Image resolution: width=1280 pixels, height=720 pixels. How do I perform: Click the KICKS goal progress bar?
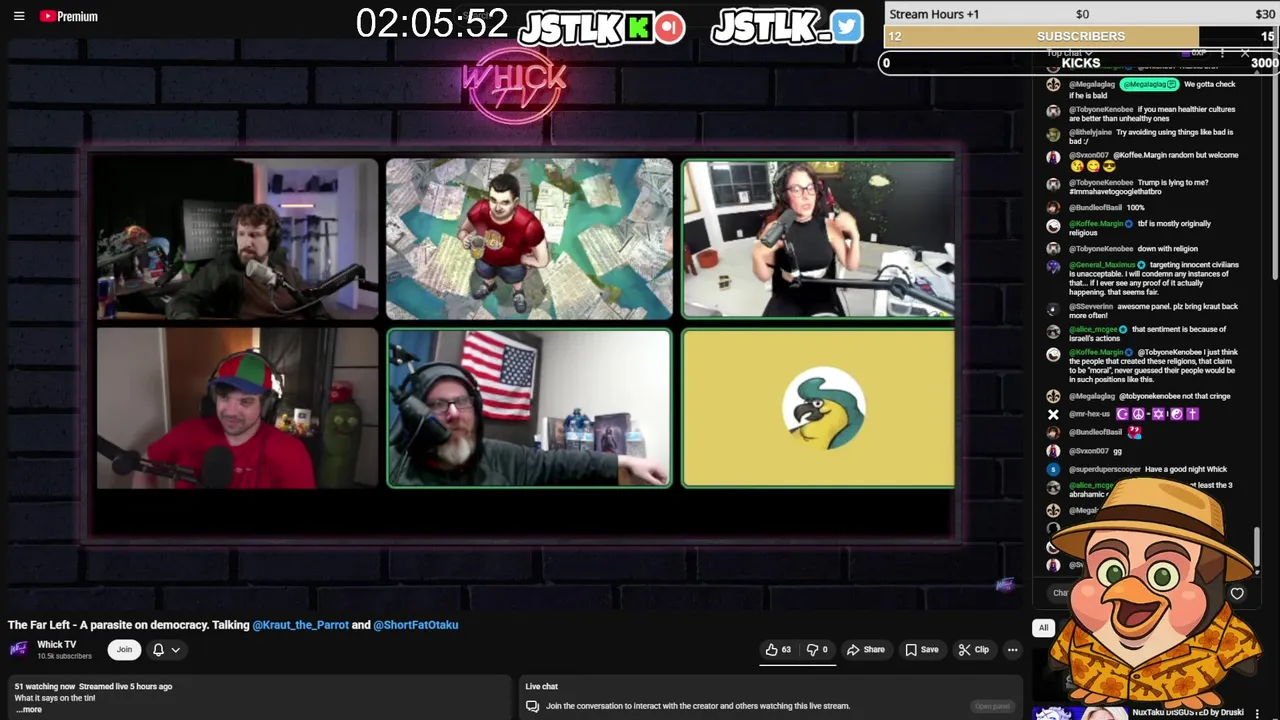(x=1080, y=63)
